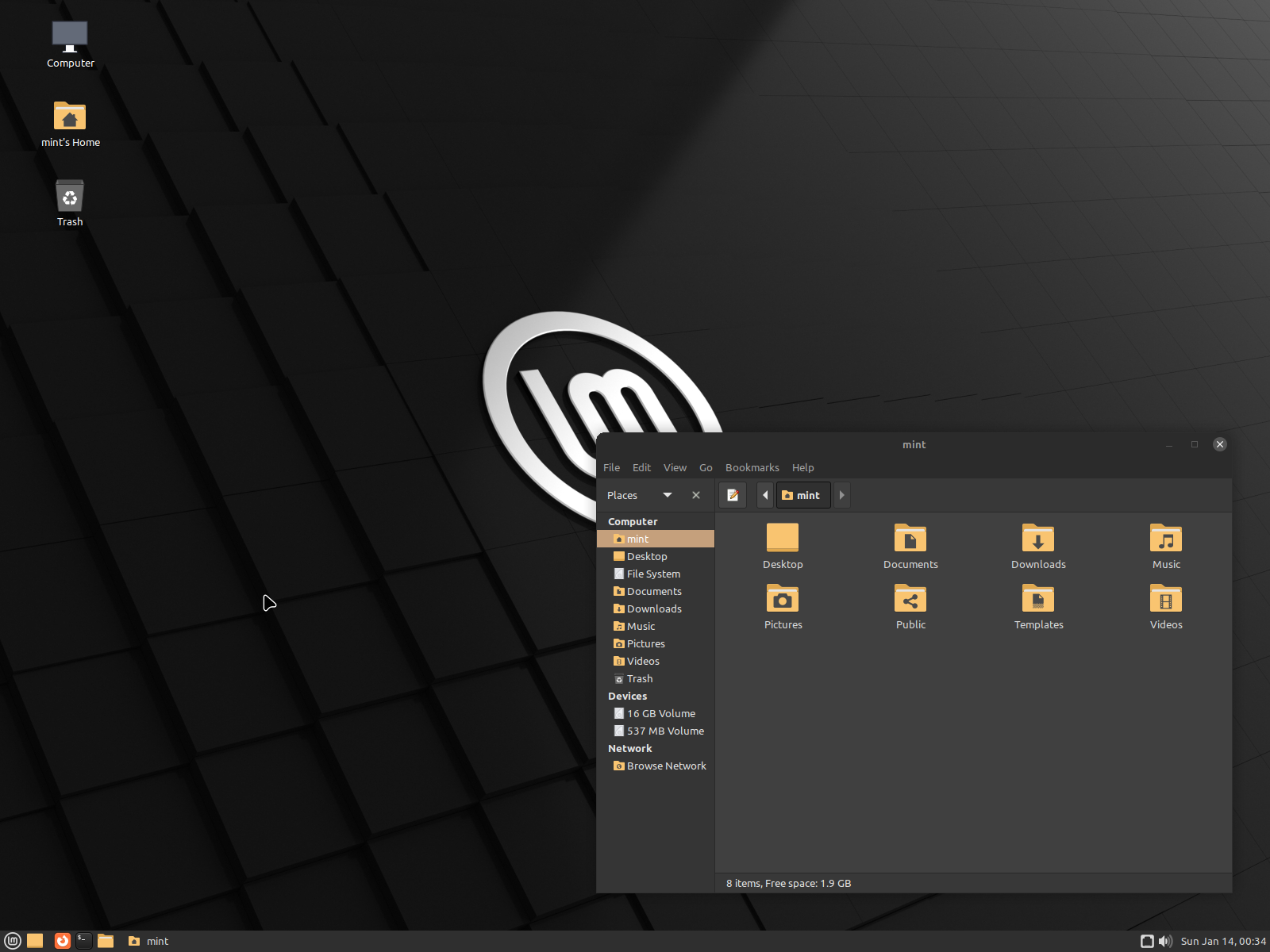
Task: Toggle the location entry edit button
Action: tap(733, 495)
